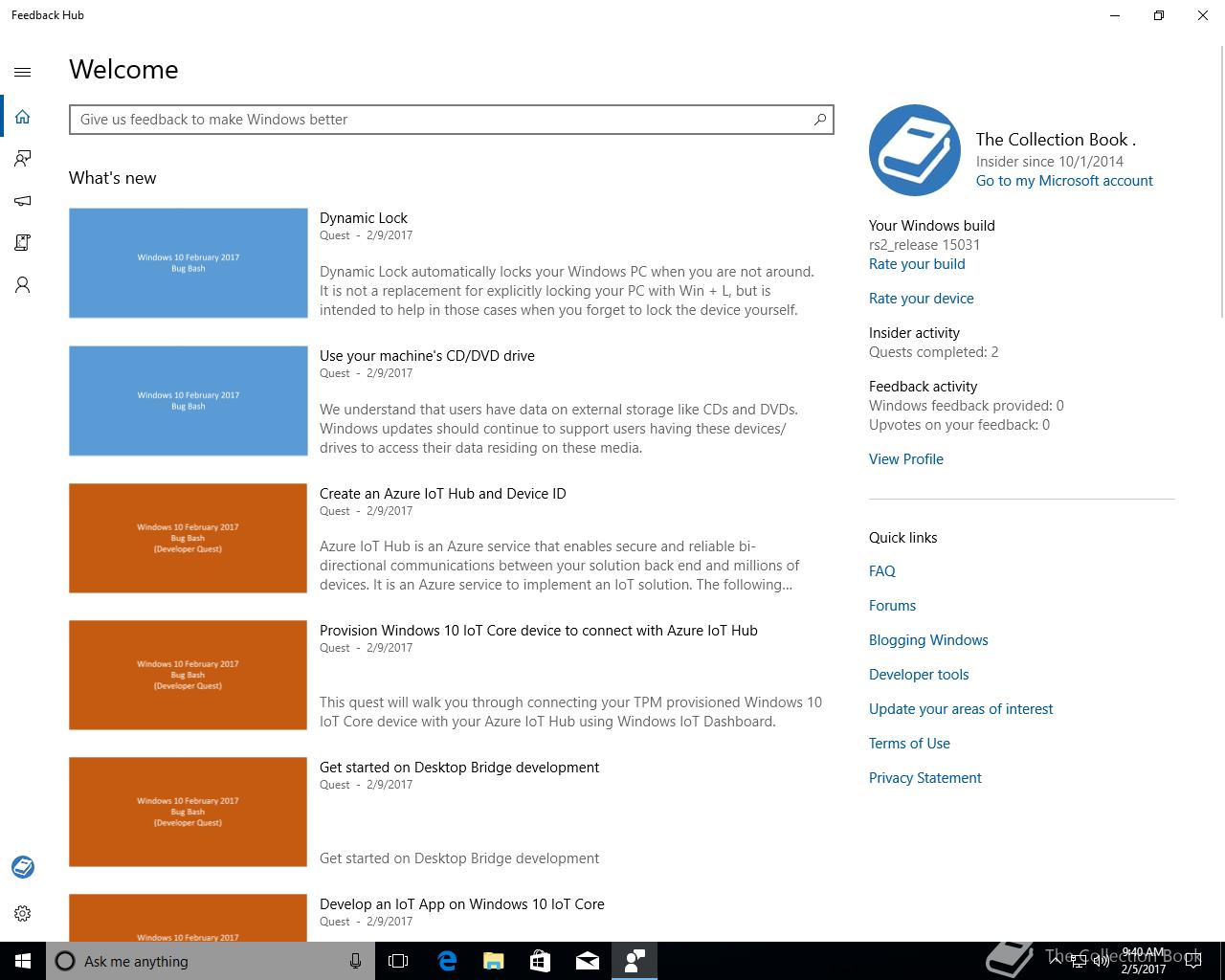Viewport: 1225px width, 980px height.
Task: Open Quests icon in sidebar
Action: click(x=23, y=243)
